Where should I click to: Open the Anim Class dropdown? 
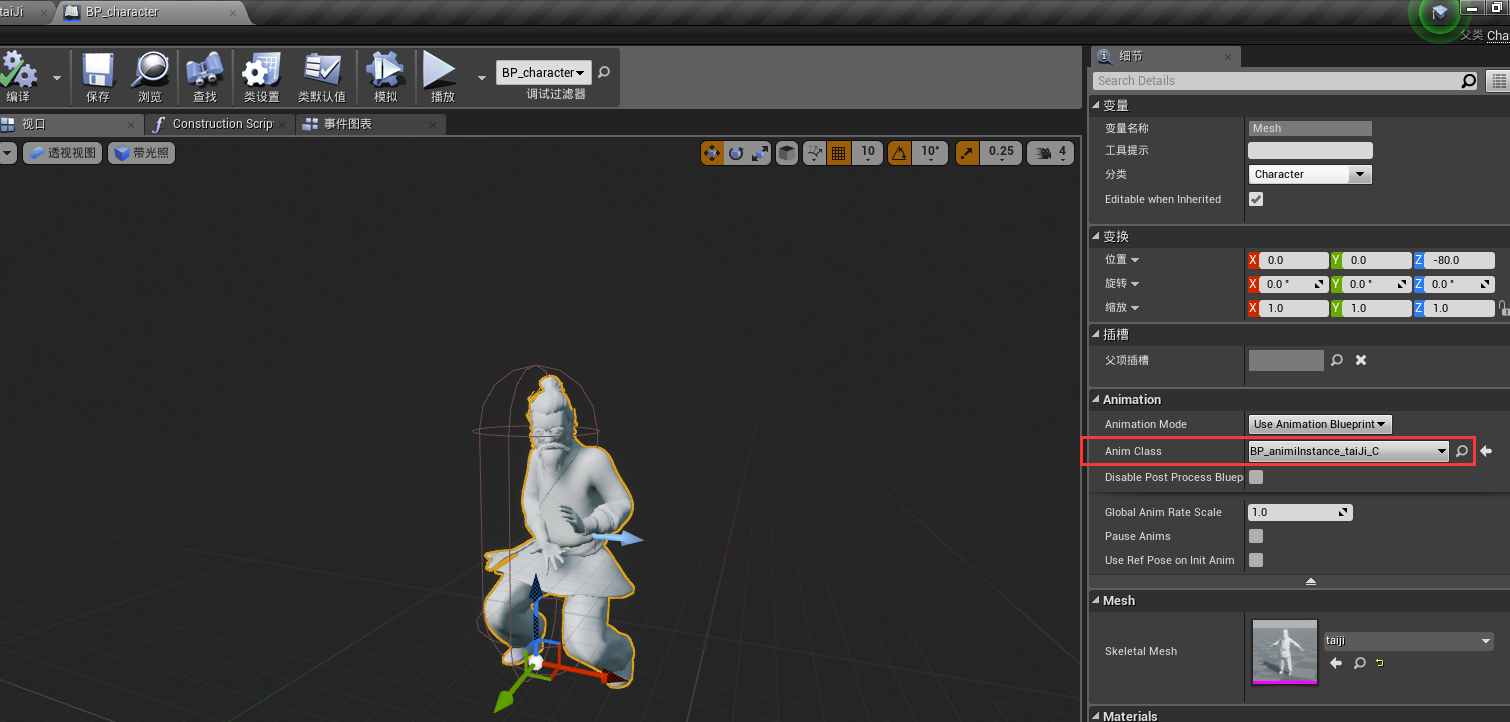point(1439,451)
